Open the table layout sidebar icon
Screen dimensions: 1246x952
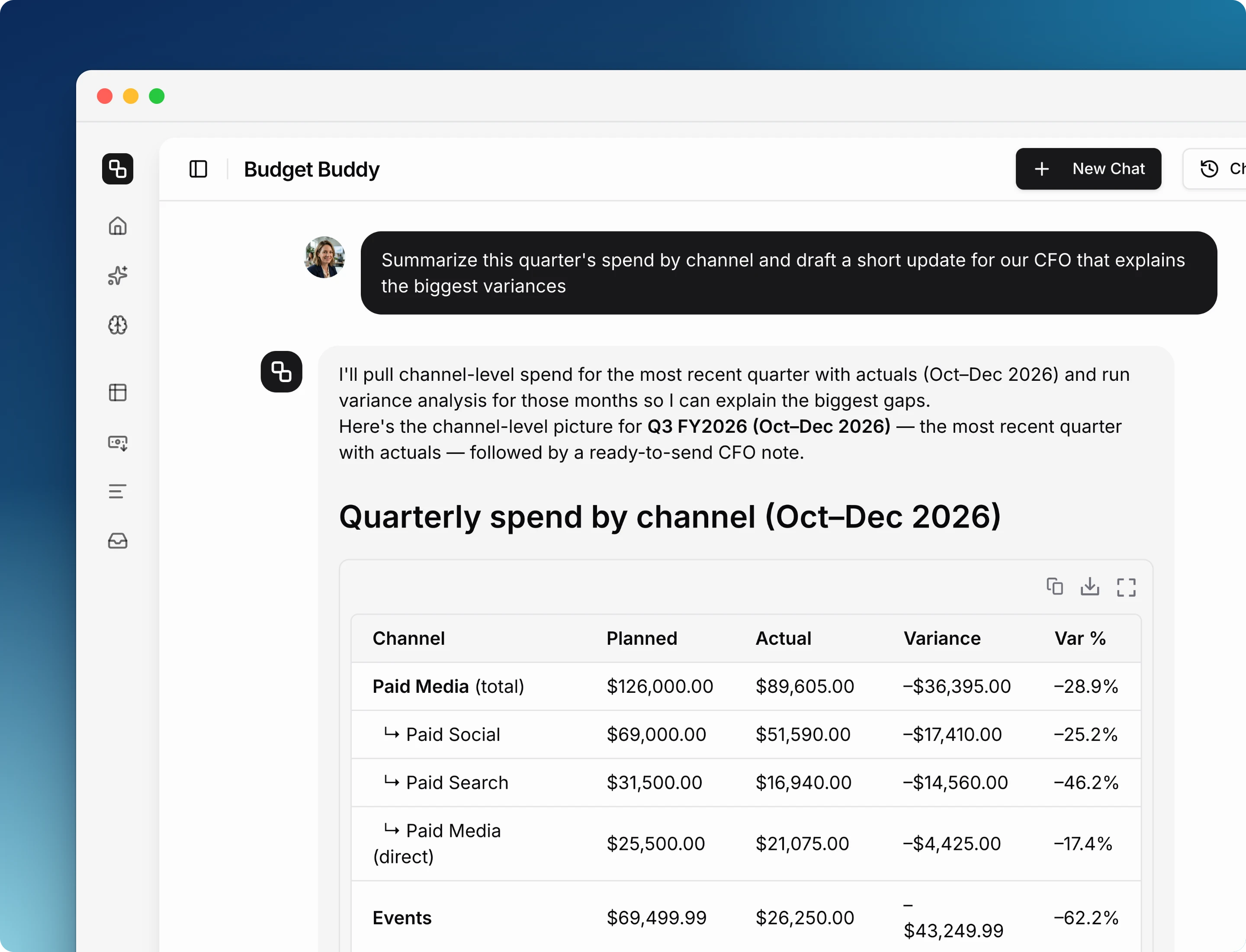pyautogui.click(x=117, y=392)
